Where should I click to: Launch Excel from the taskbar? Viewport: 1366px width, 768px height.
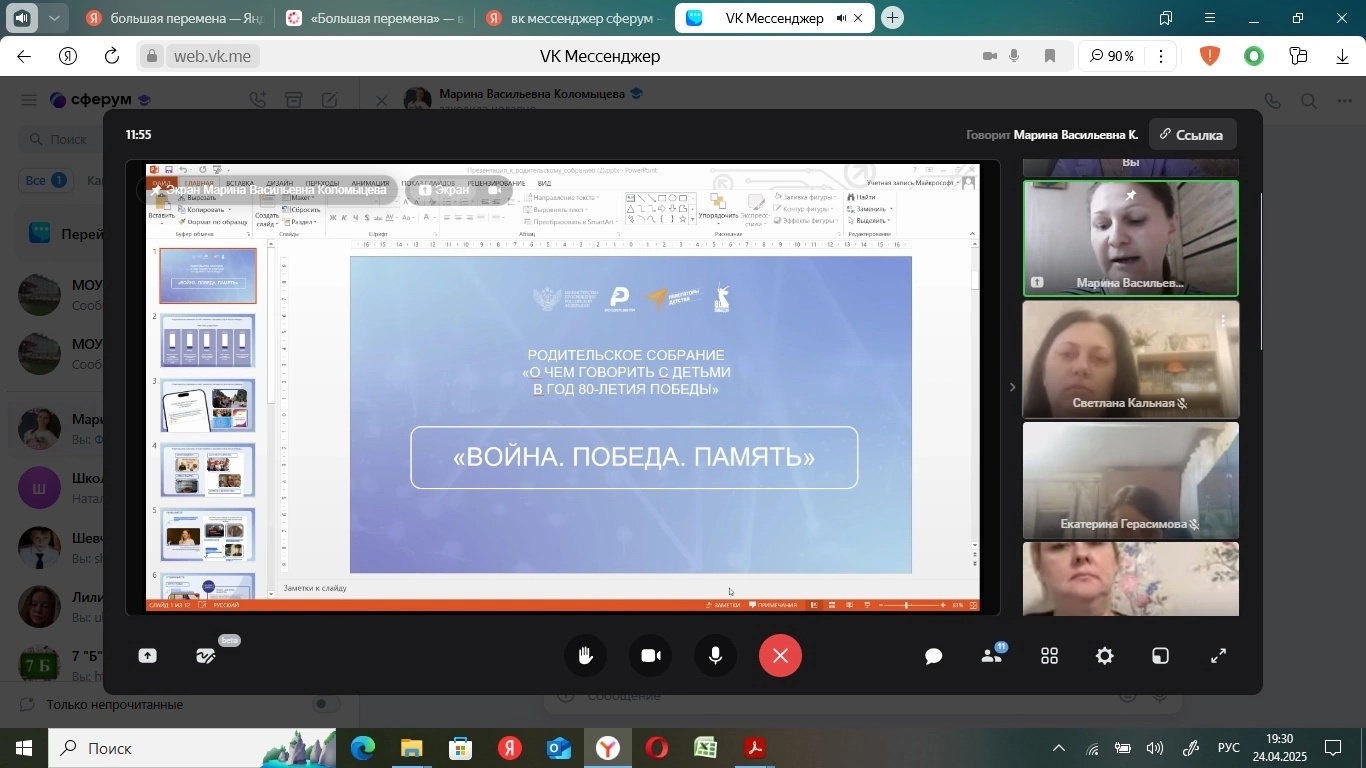click(x=705, y=748)
